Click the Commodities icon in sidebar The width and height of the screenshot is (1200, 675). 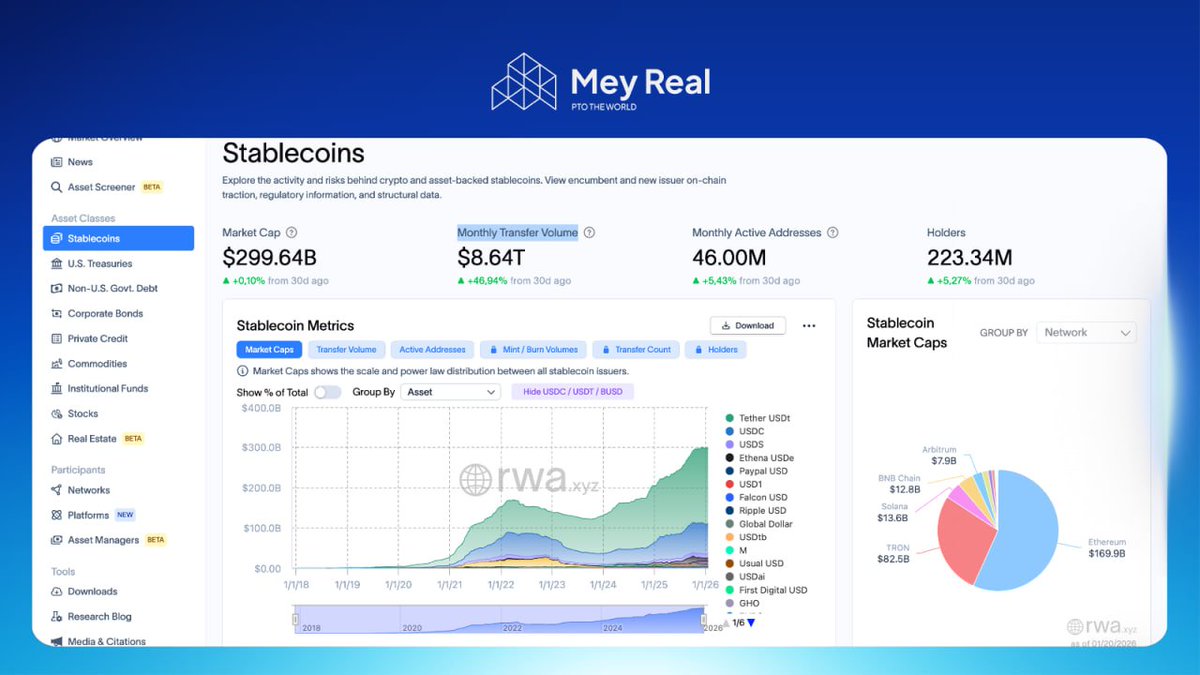[57, 364]
